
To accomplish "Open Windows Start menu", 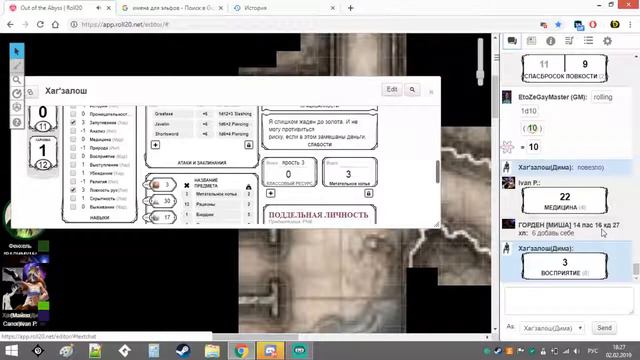I will click(x=11, y=351).
